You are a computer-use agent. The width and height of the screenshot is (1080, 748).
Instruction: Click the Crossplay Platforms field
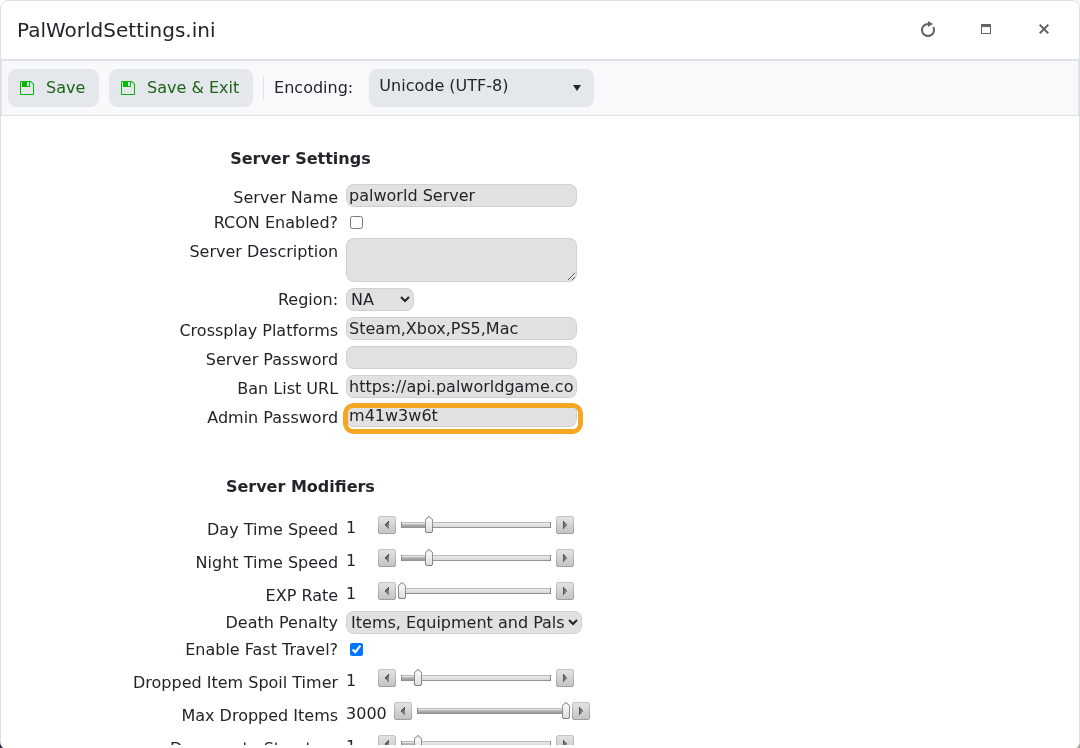coord(461,329)
